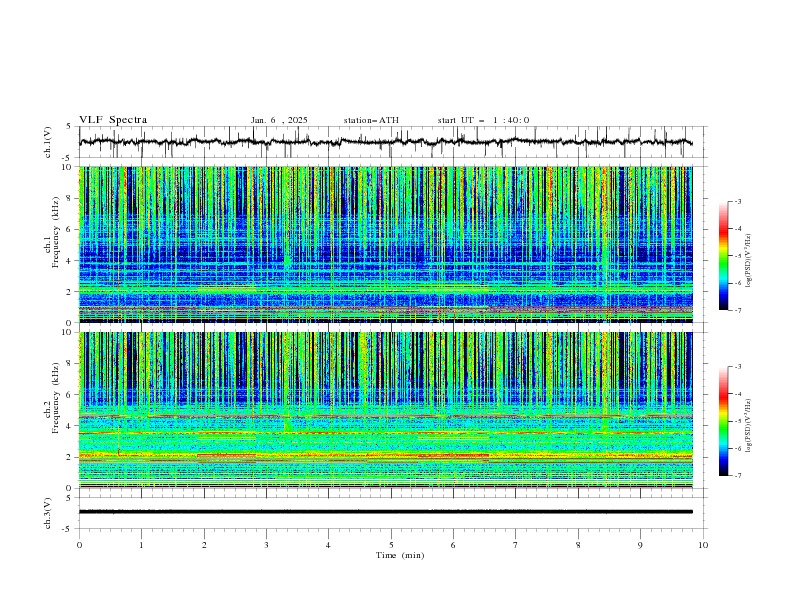
Task: Click the "-3" tick on ch.2 colorbar
Action: [737, 367]
